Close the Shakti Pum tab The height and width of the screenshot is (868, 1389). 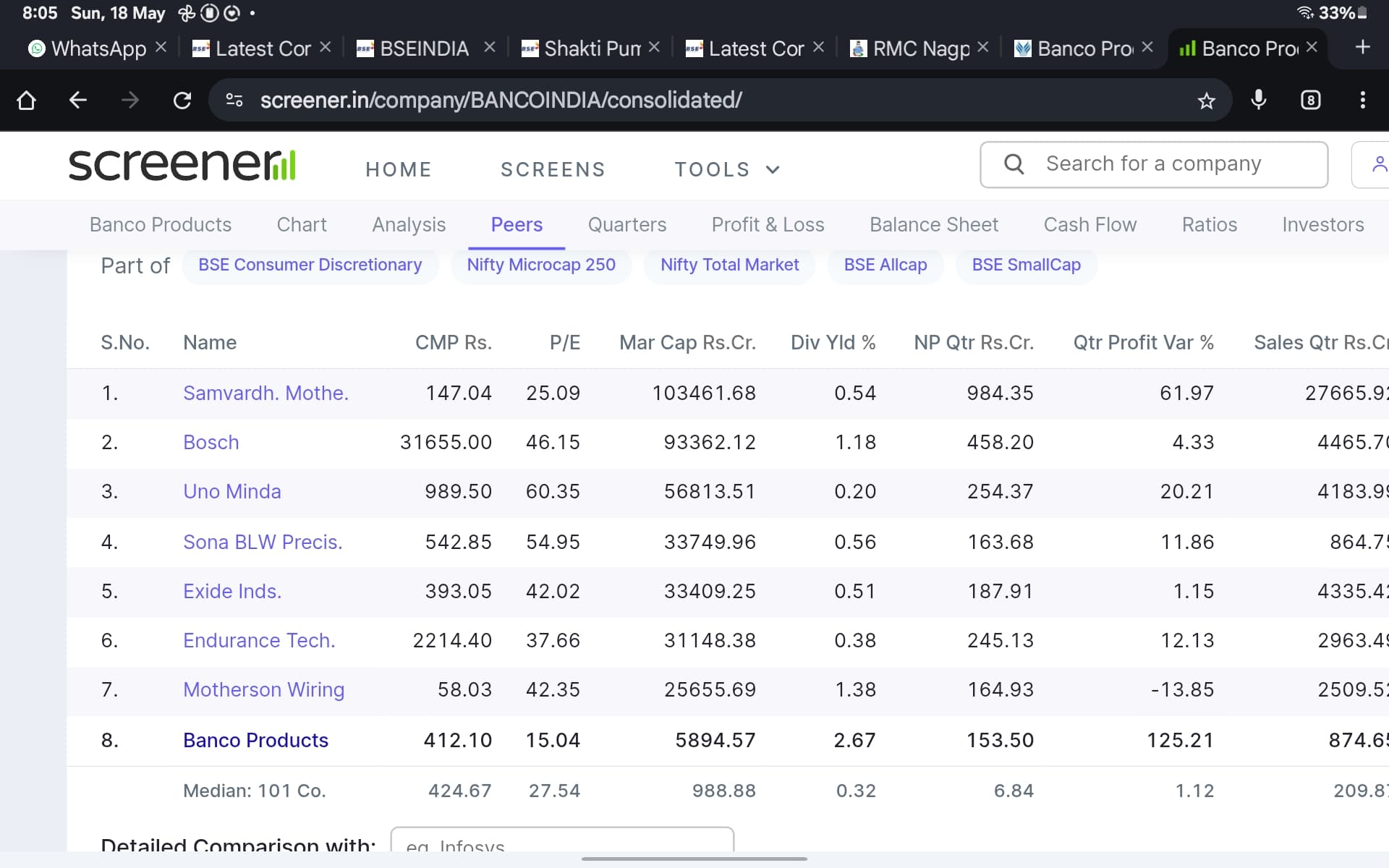654,47
